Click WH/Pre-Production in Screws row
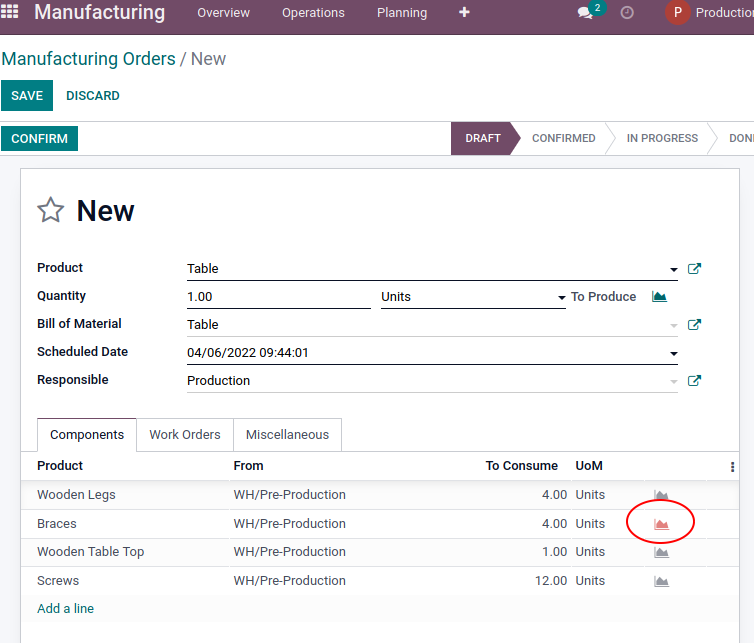Viewport: 754px width, 643px height. click(289, 580)
